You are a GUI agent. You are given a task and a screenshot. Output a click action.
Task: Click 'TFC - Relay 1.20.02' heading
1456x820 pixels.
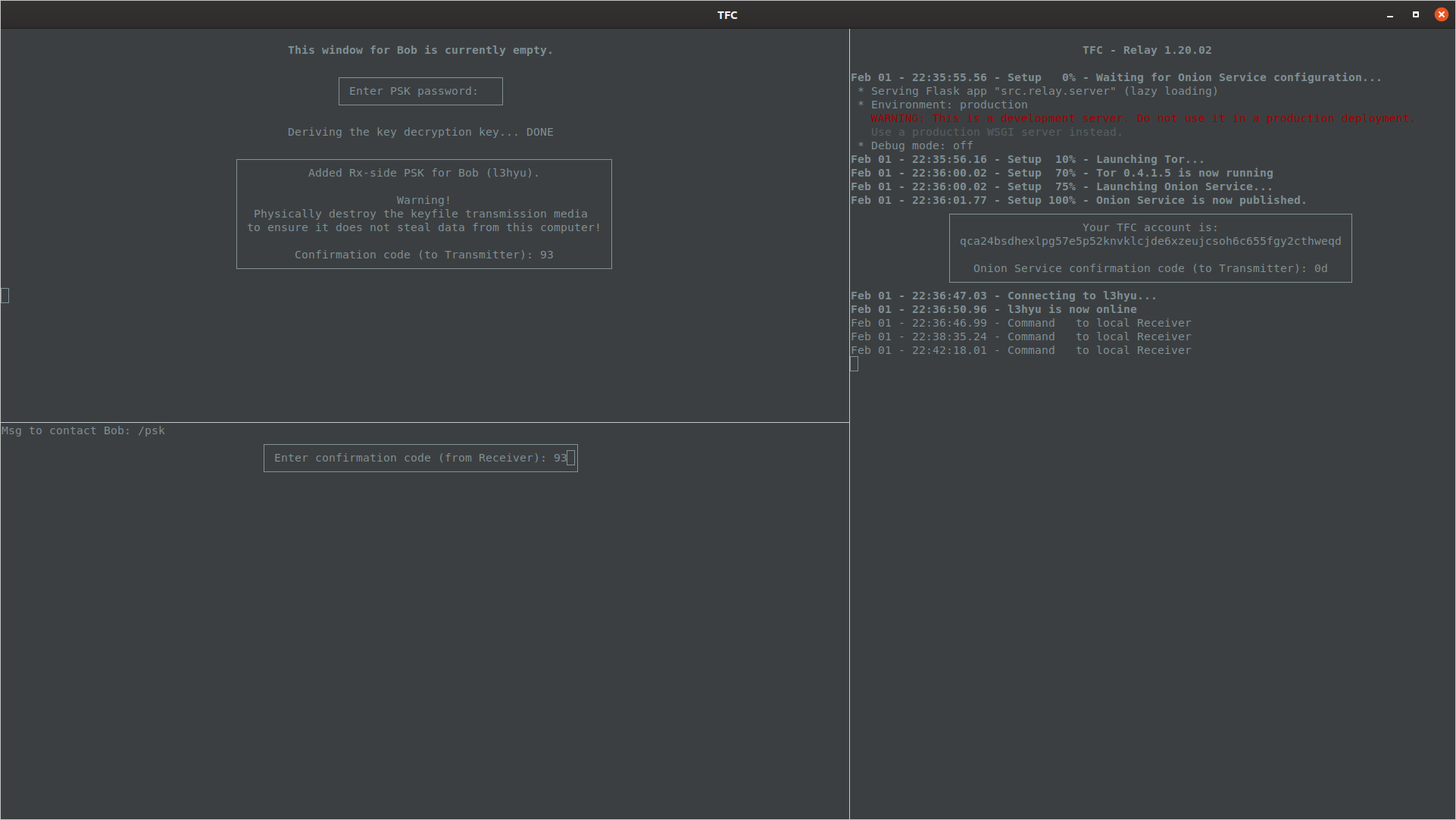point(1147,50)
